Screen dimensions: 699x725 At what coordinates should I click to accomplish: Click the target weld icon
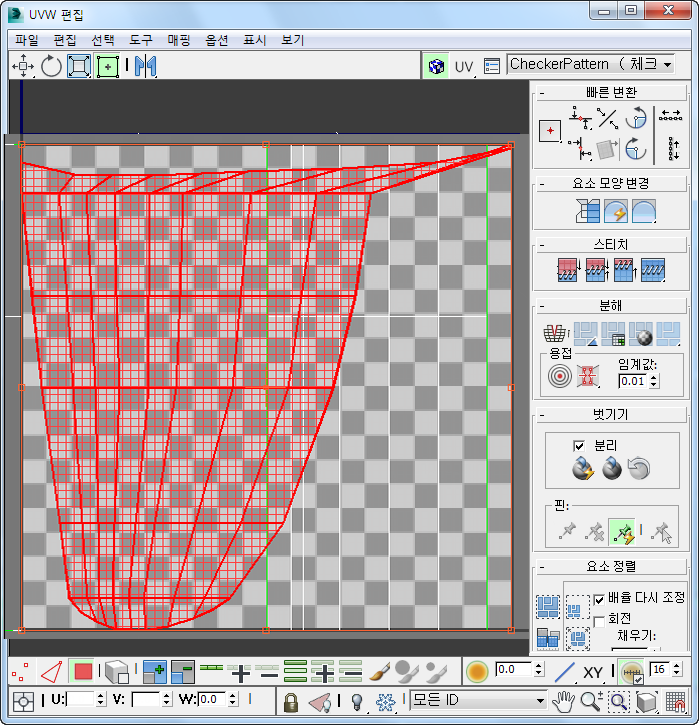tap(559, 376)
